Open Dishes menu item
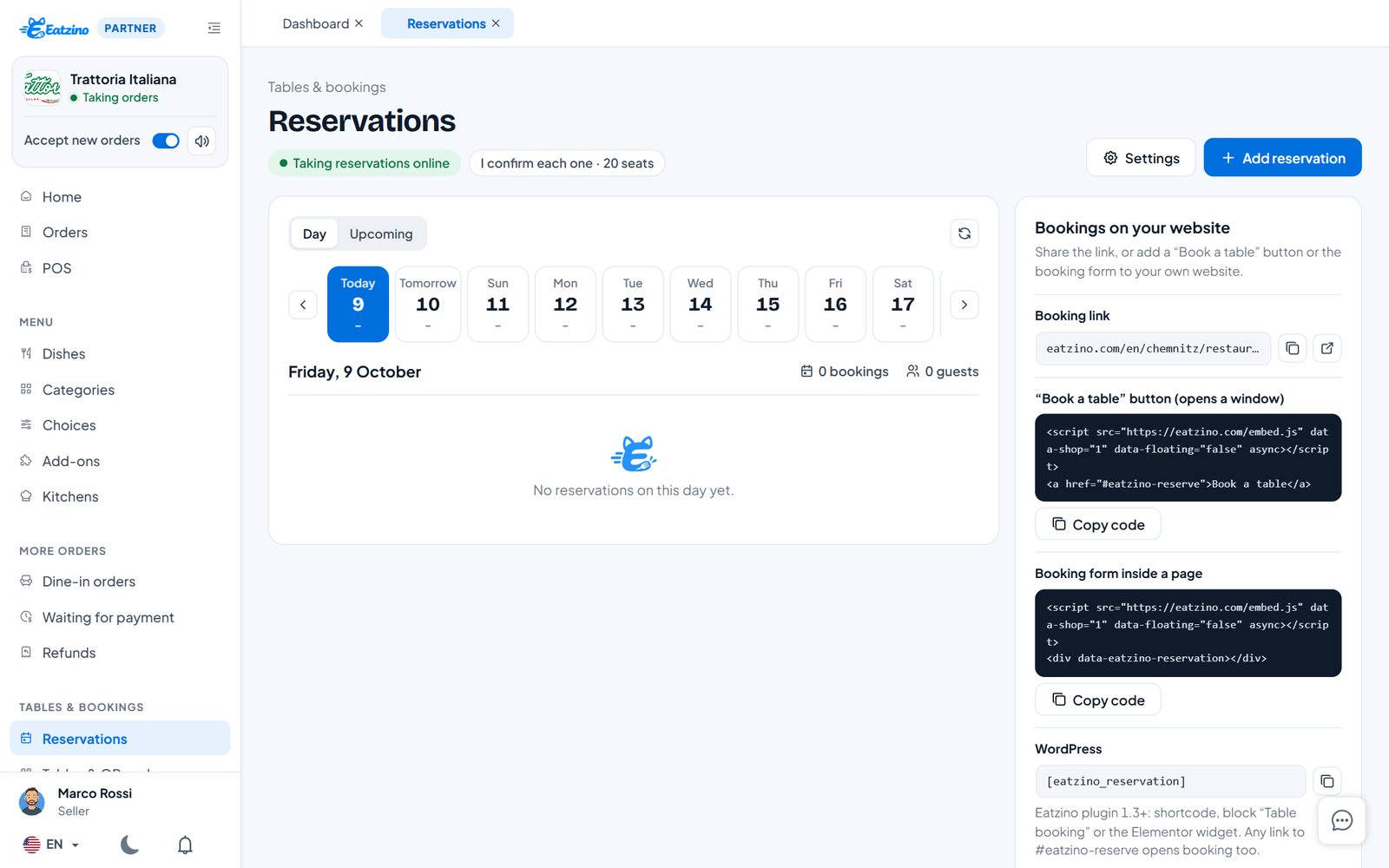 [120, 354]
